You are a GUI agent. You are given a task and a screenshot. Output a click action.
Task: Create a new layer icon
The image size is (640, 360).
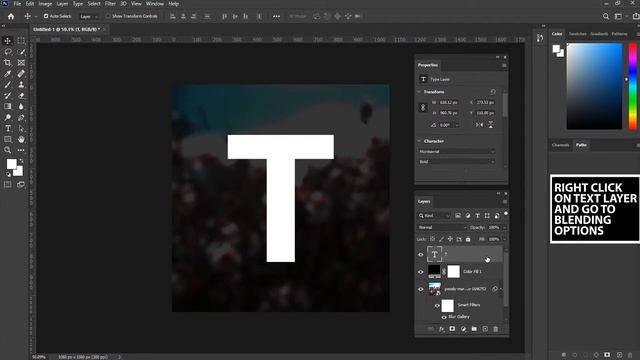[485, 329]
